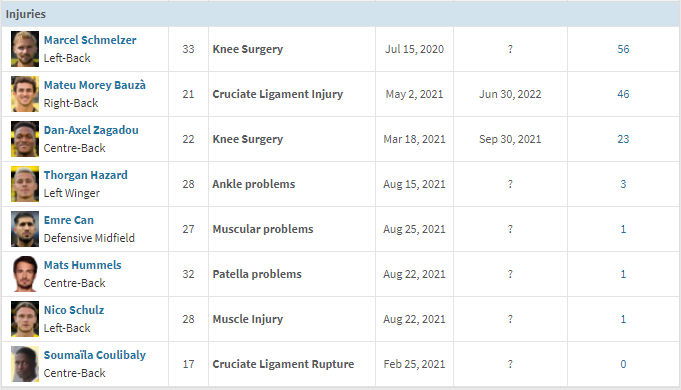Viewport: 681px width, 390px height.
Task: Open Dan-Axel Zagadou's player page
Action: (91, 130)
